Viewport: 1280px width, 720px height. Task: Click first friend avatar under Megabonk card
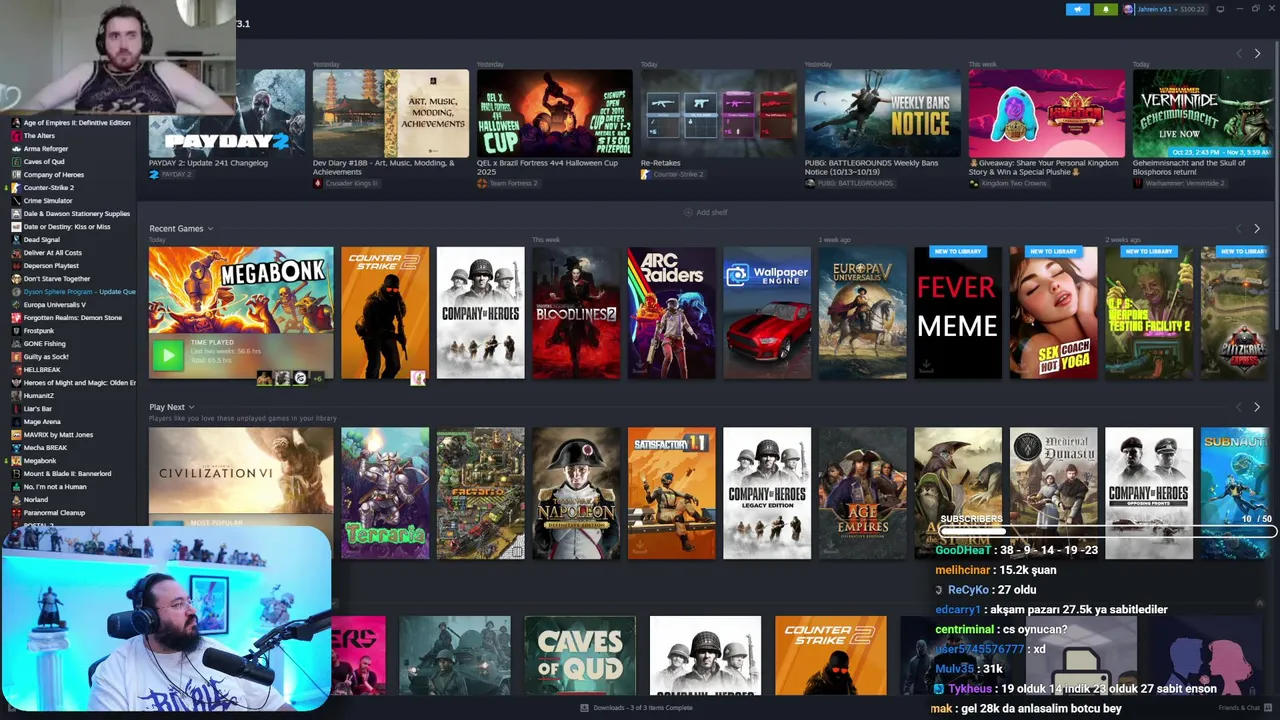265,378
